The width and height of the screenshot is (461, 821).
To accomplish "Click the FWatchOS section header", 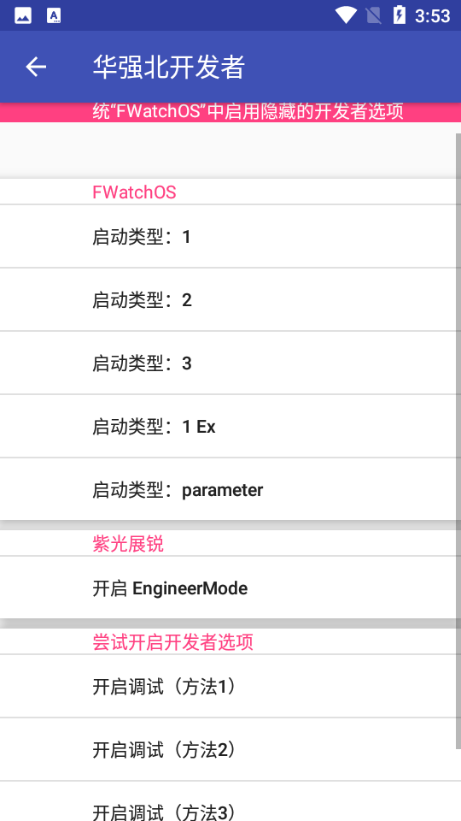I will pos(134,192).
